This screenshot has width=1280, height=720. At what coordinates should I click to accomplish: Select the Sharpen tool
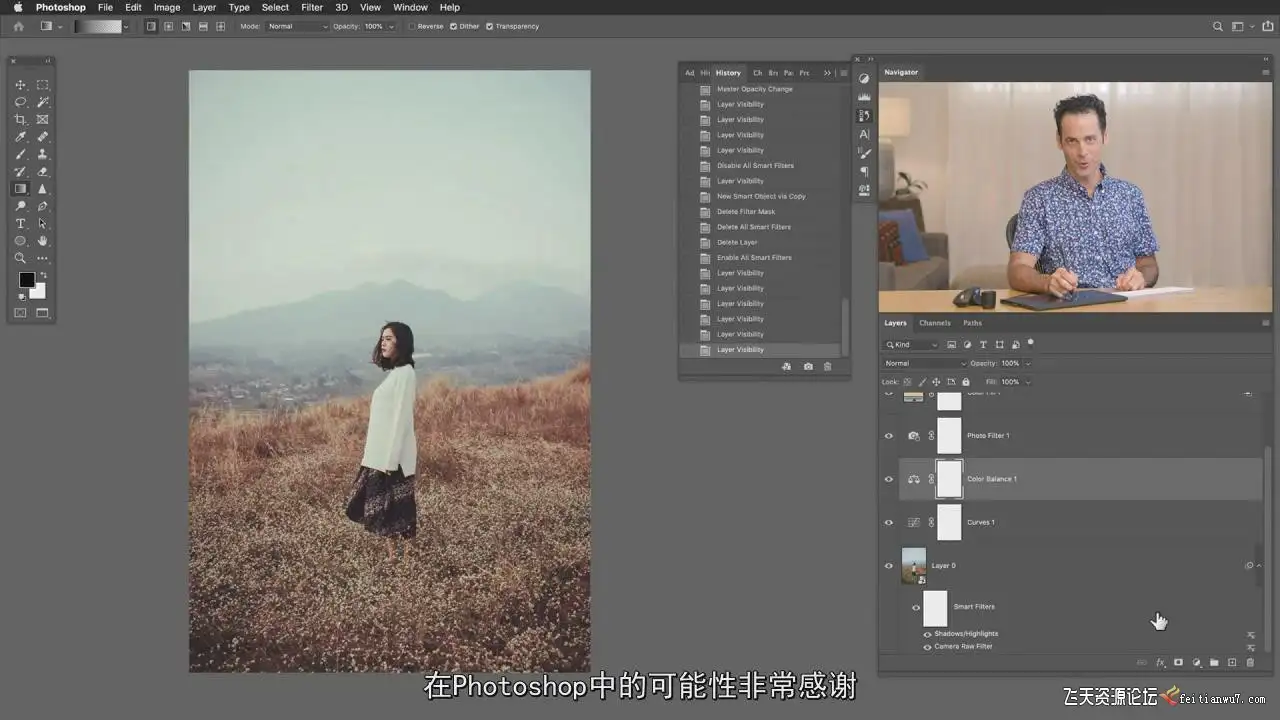pyautogui.click(x=43, y=188)
